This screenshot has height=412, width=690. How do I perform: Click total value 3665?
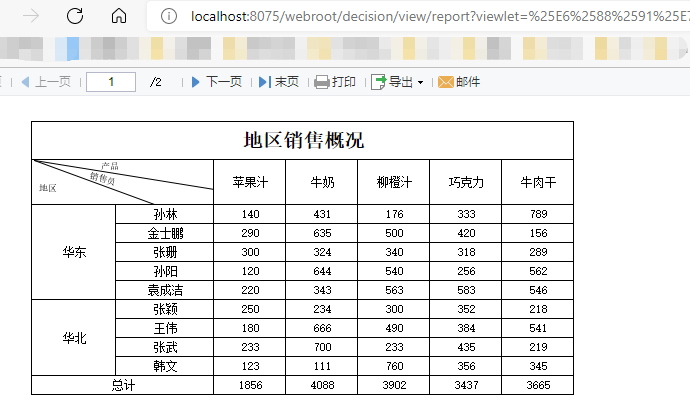click(538, 385)
